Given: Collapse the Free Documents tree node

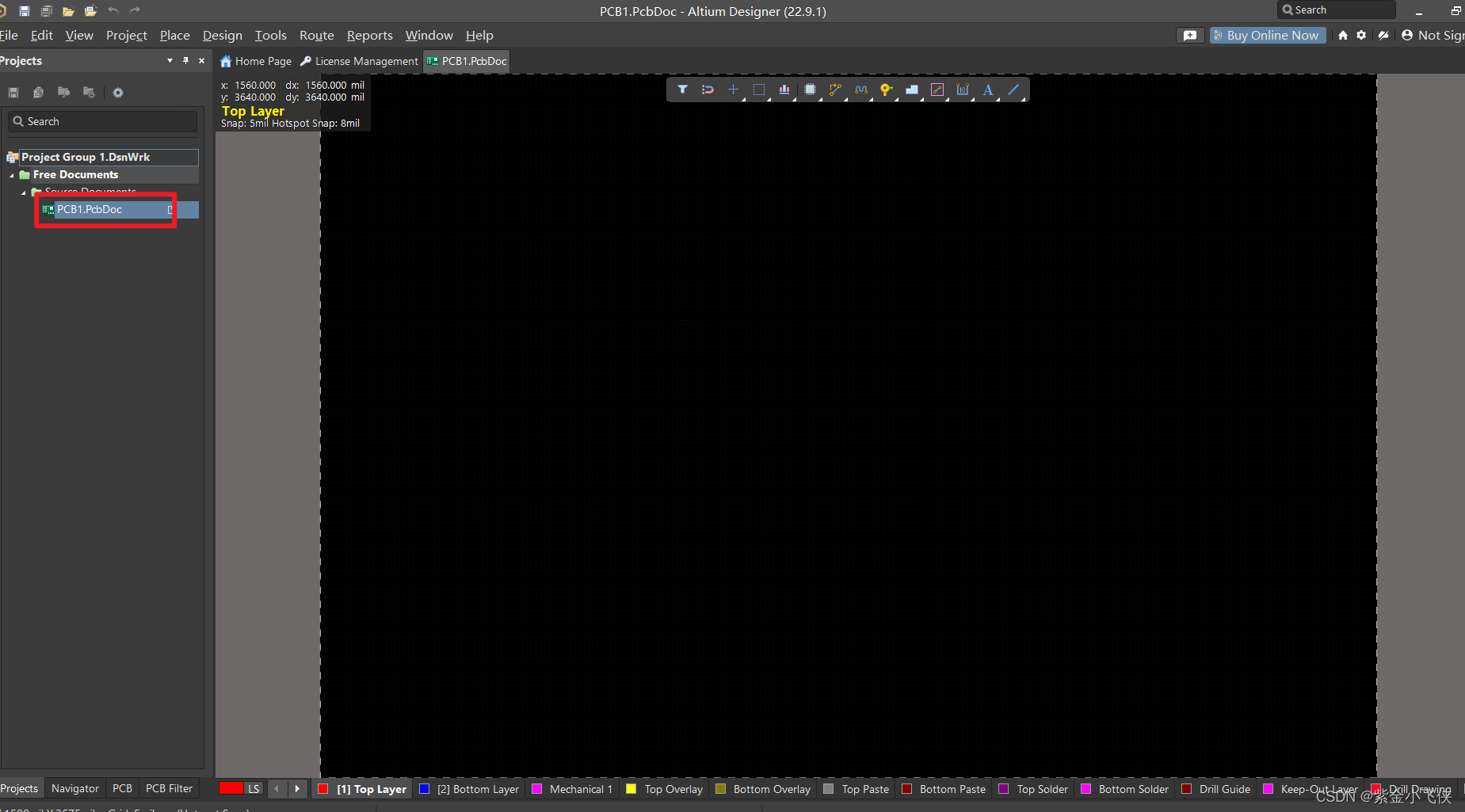Looking at the screenshot, I should 12,175.
